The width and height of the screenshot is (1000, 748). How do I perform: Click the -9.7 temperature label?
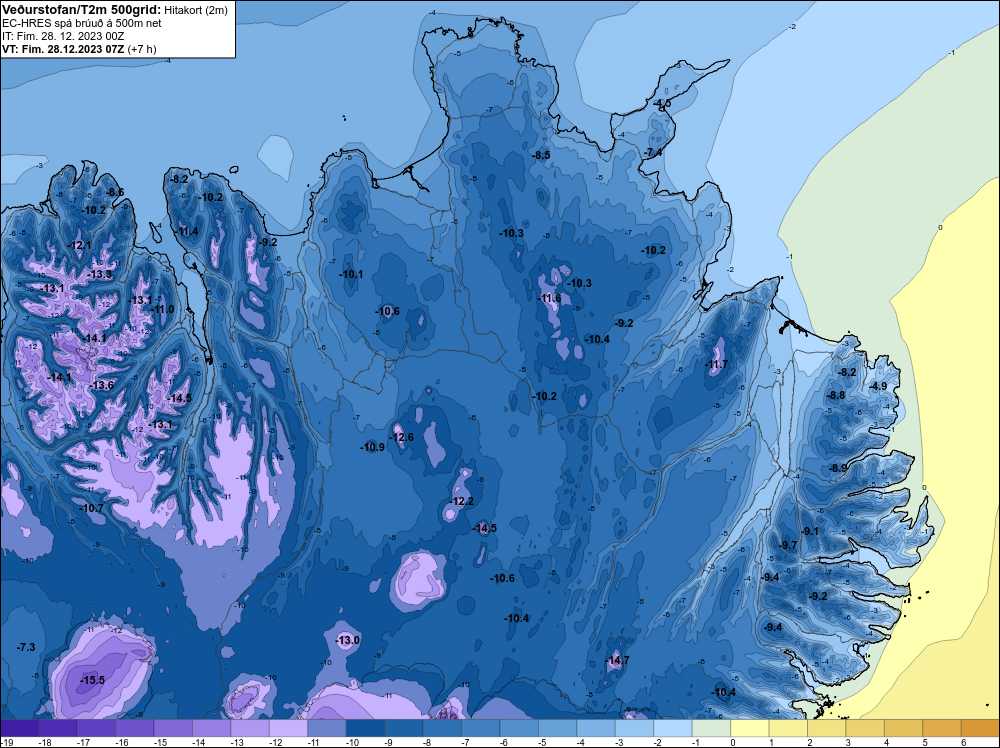pos(788,545)
